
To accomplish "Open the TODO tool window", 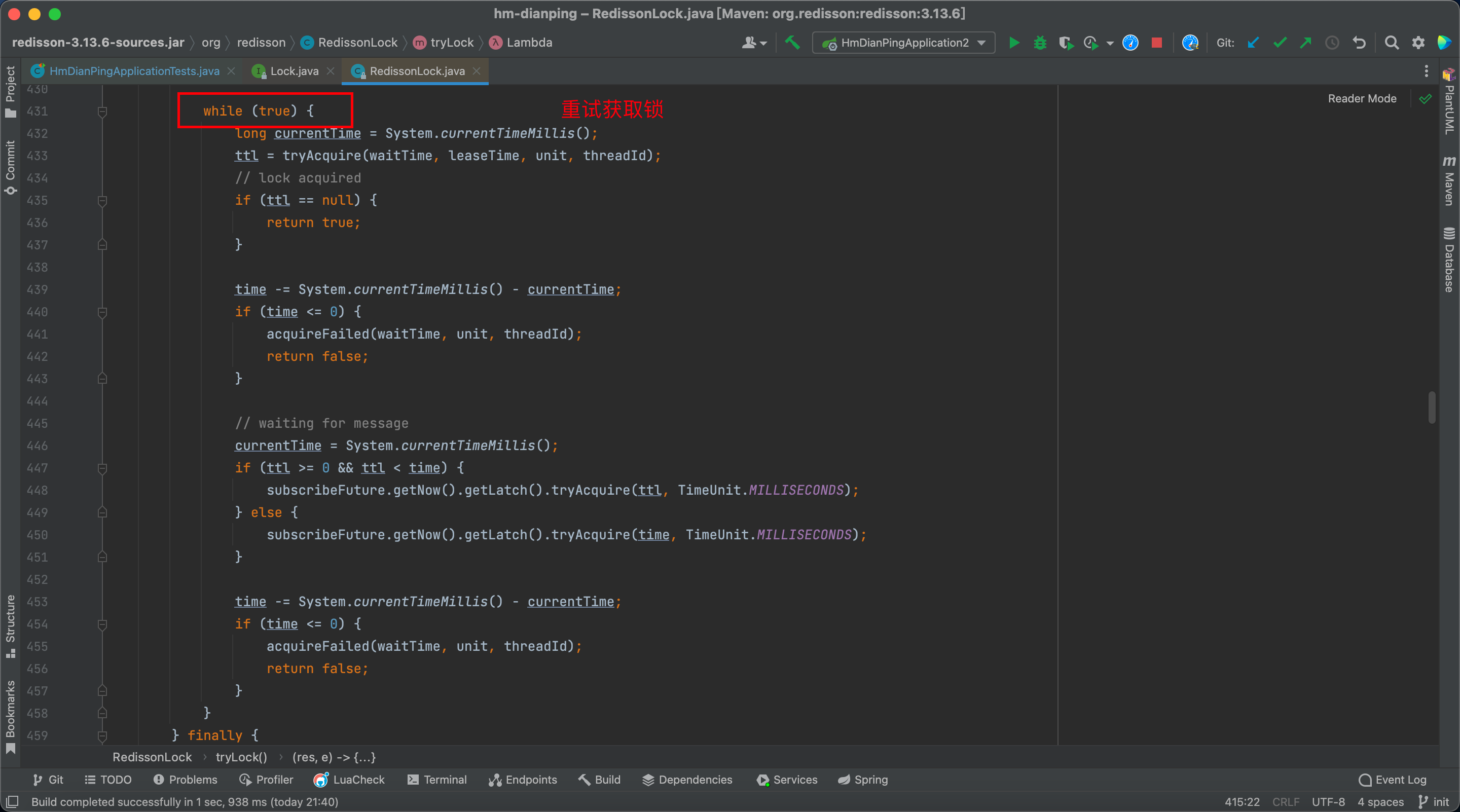I will point(107,780).
